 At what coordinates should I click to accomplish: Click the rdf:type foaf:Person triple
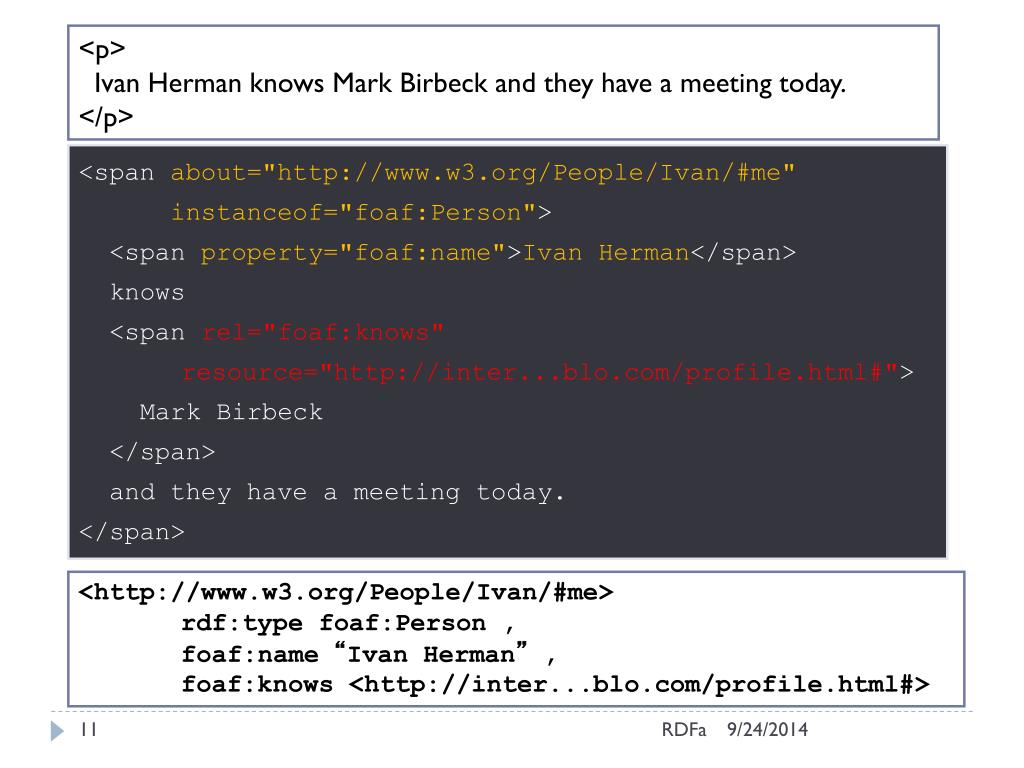(334, 623)
